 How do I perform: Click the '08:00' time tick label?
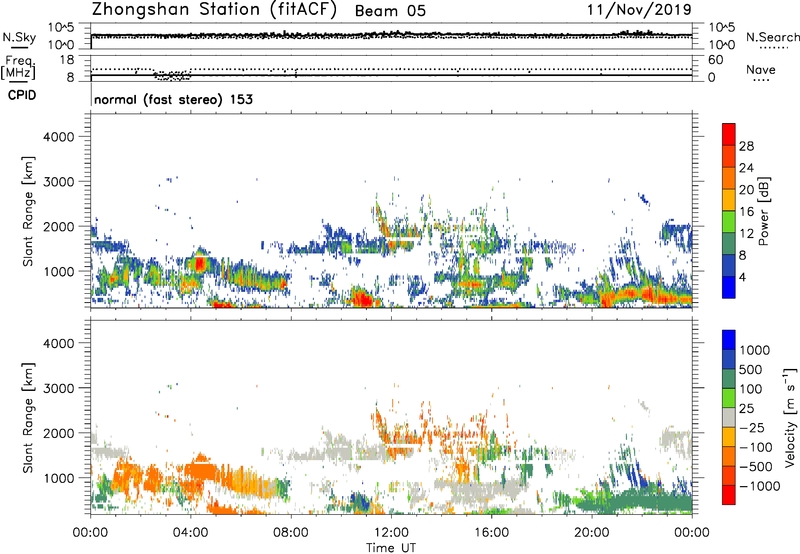coord(291,533)
